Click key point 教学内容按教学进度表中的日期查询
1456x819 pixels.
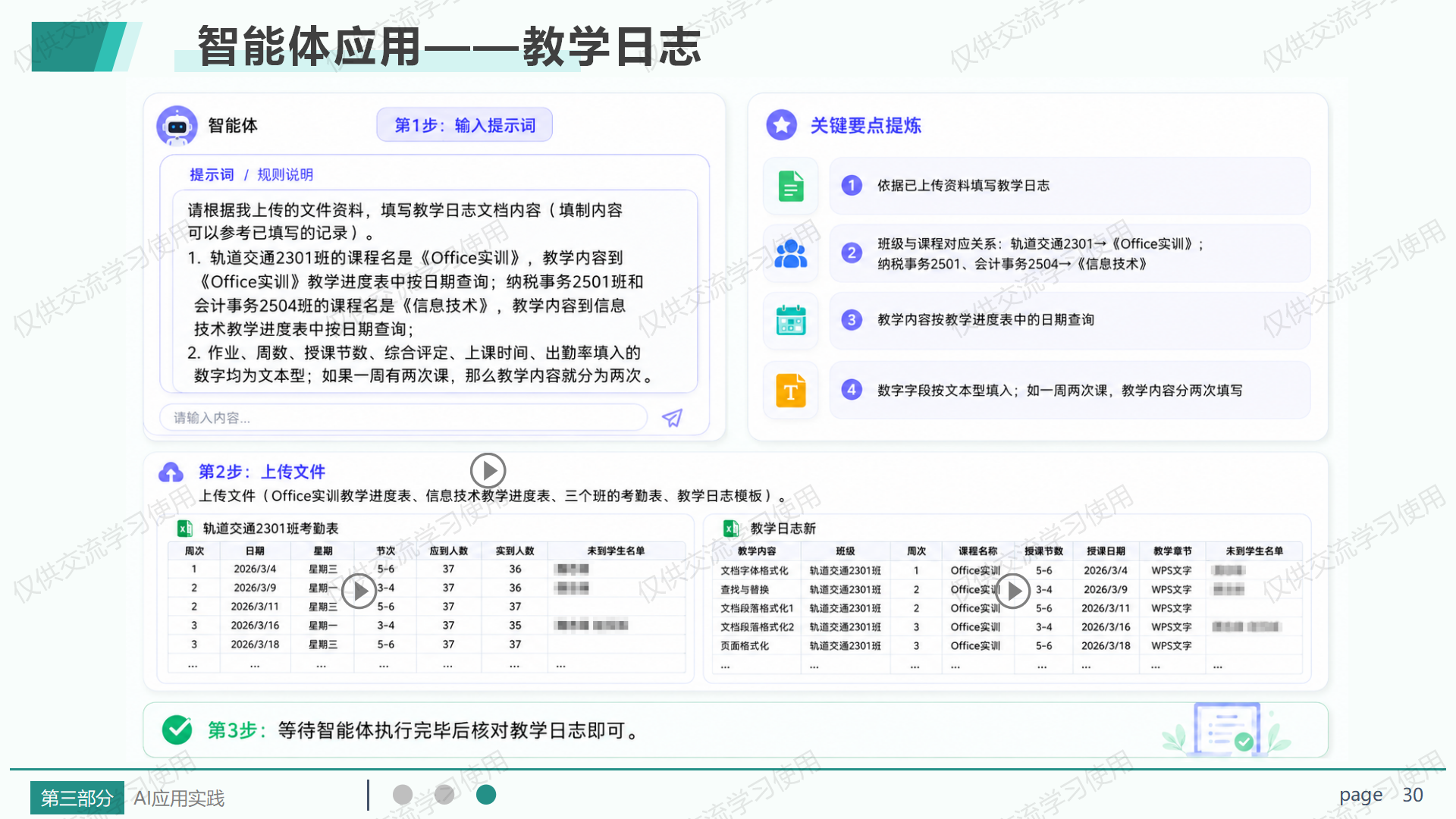pos(1070,320)
